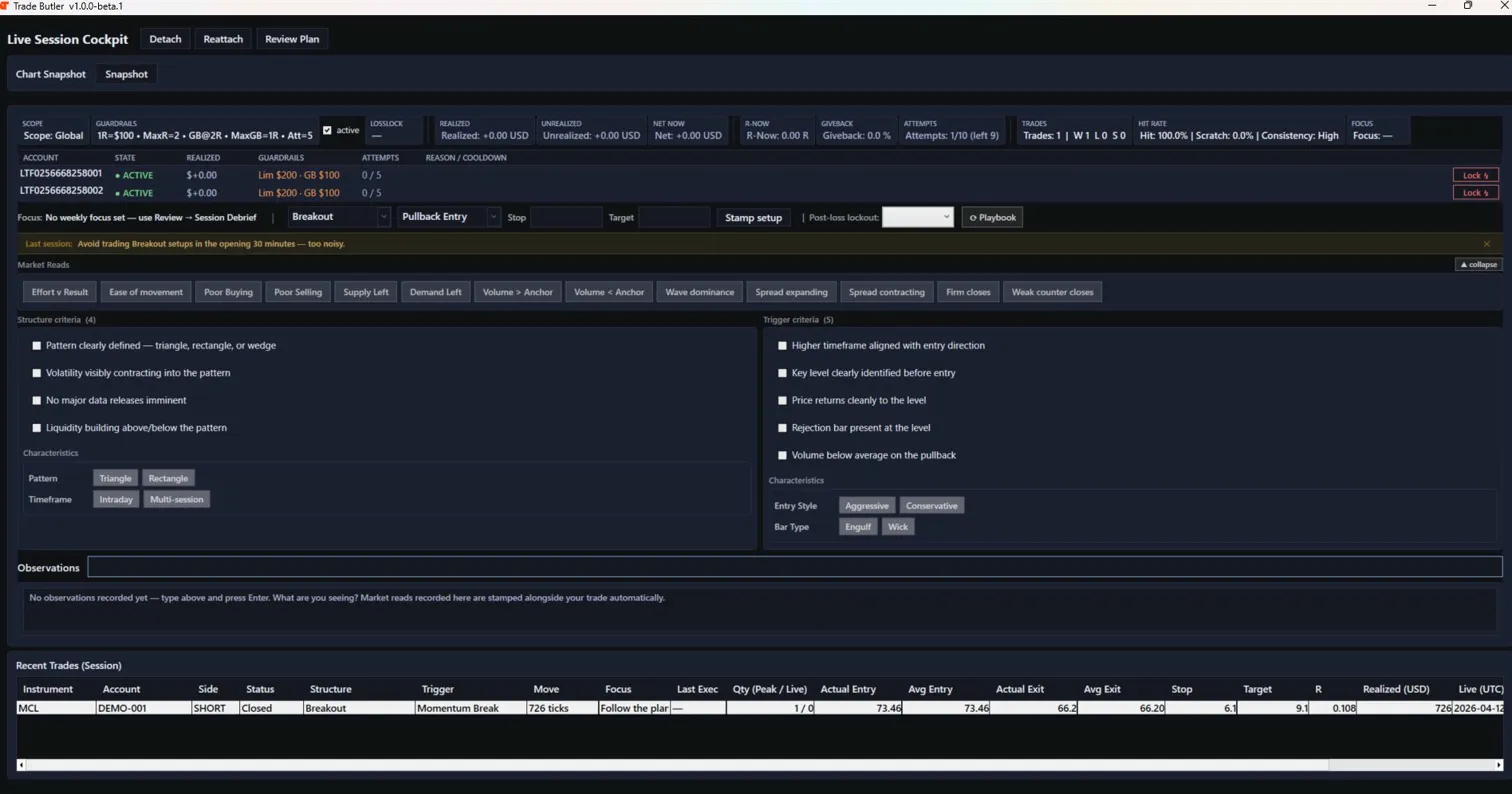Click the Trade Butler app icon

5,6
